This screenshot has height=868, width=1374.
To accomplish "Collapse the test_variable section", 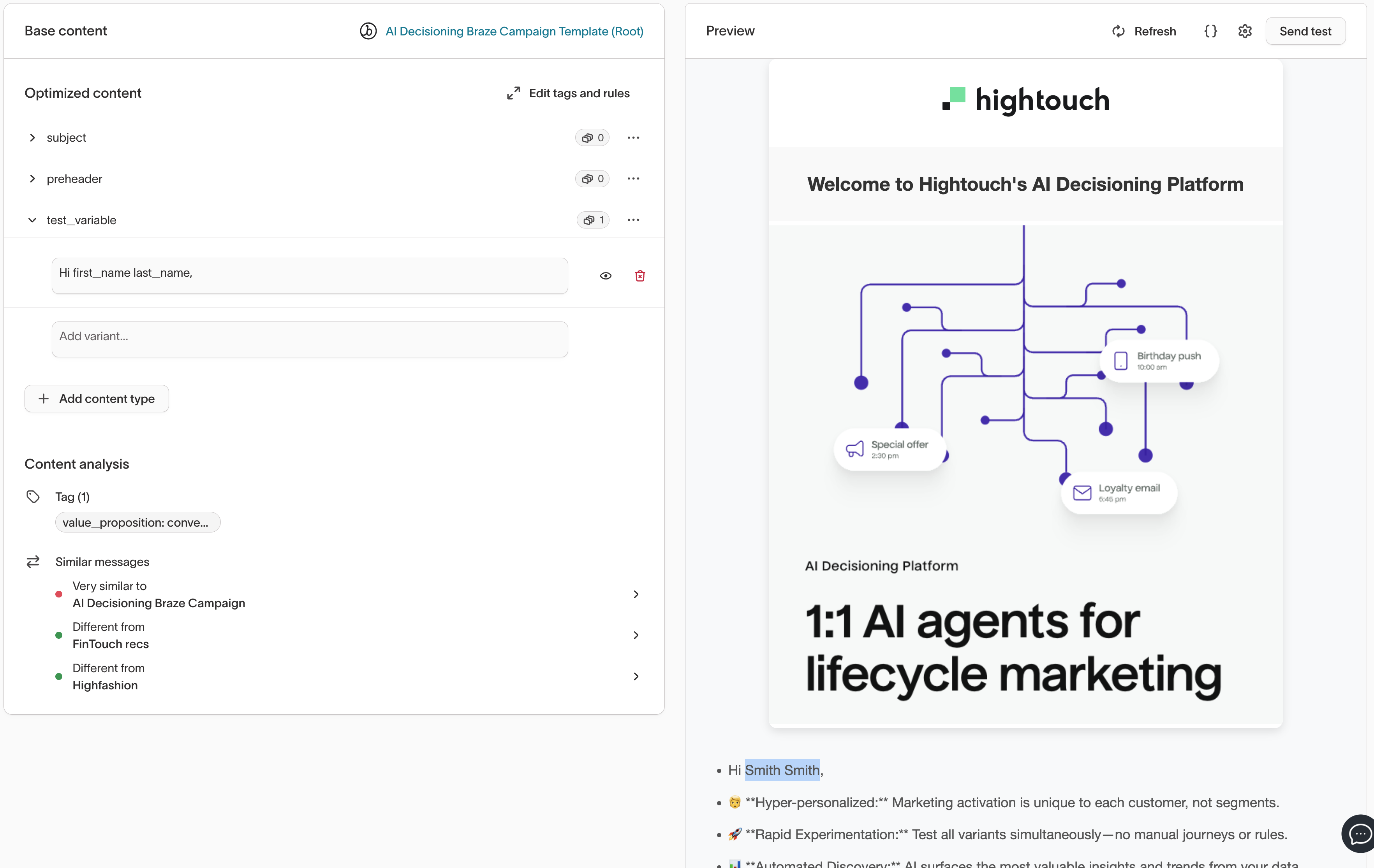I will point(33,220).
